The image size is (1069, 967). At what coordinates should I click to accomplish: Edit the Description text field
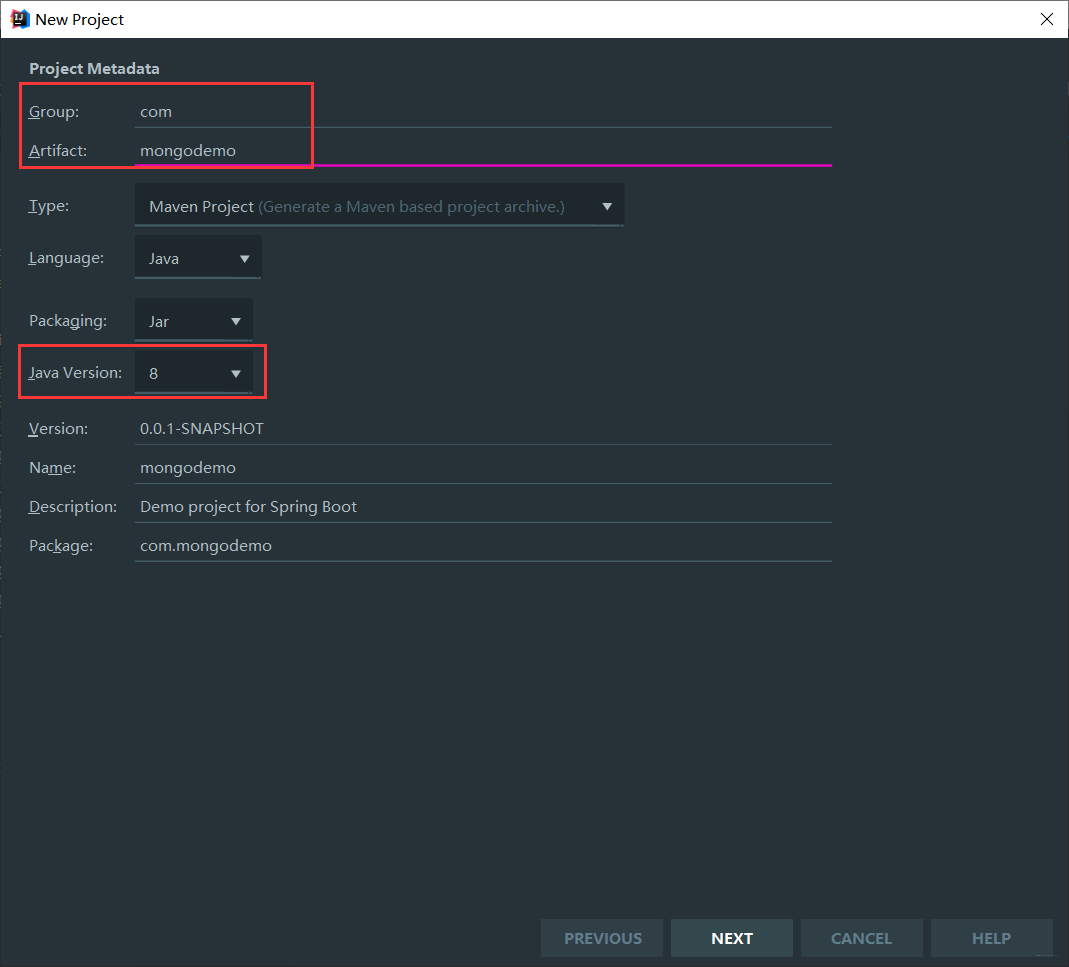482,507
